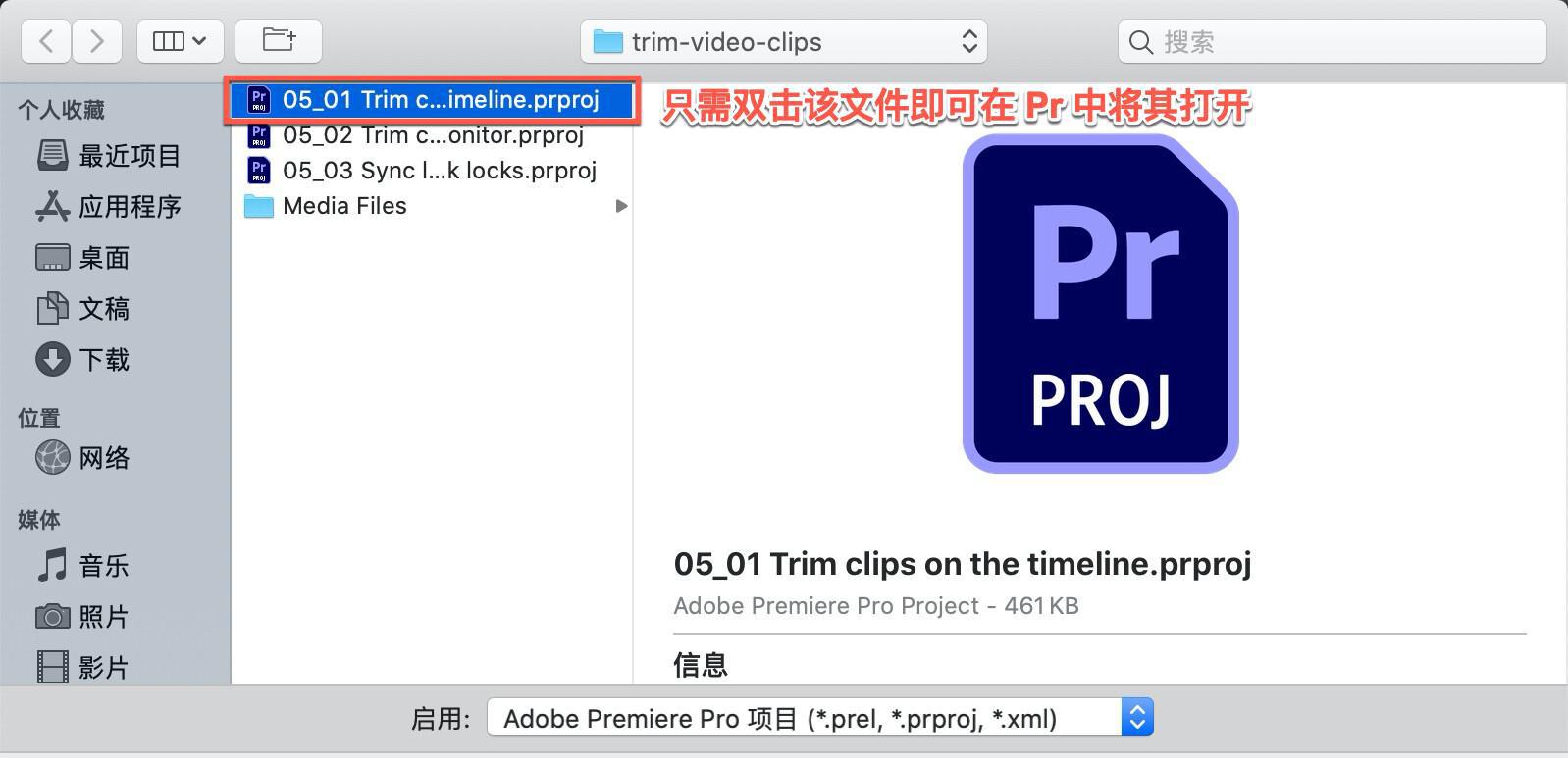Viewport: 1568px width, 758px height.
Task: Click the 下载 download arrow icon
Action: [53, 359]
